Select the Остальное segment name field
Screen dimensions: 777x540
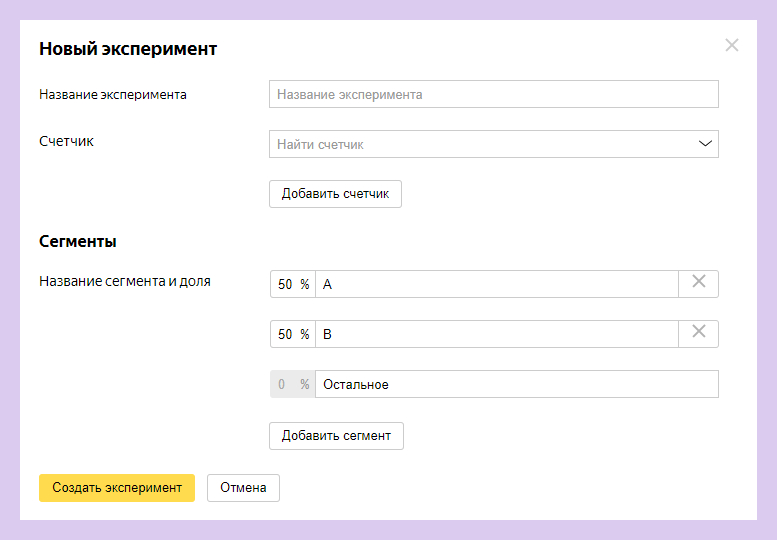click(x=516, y=384)
